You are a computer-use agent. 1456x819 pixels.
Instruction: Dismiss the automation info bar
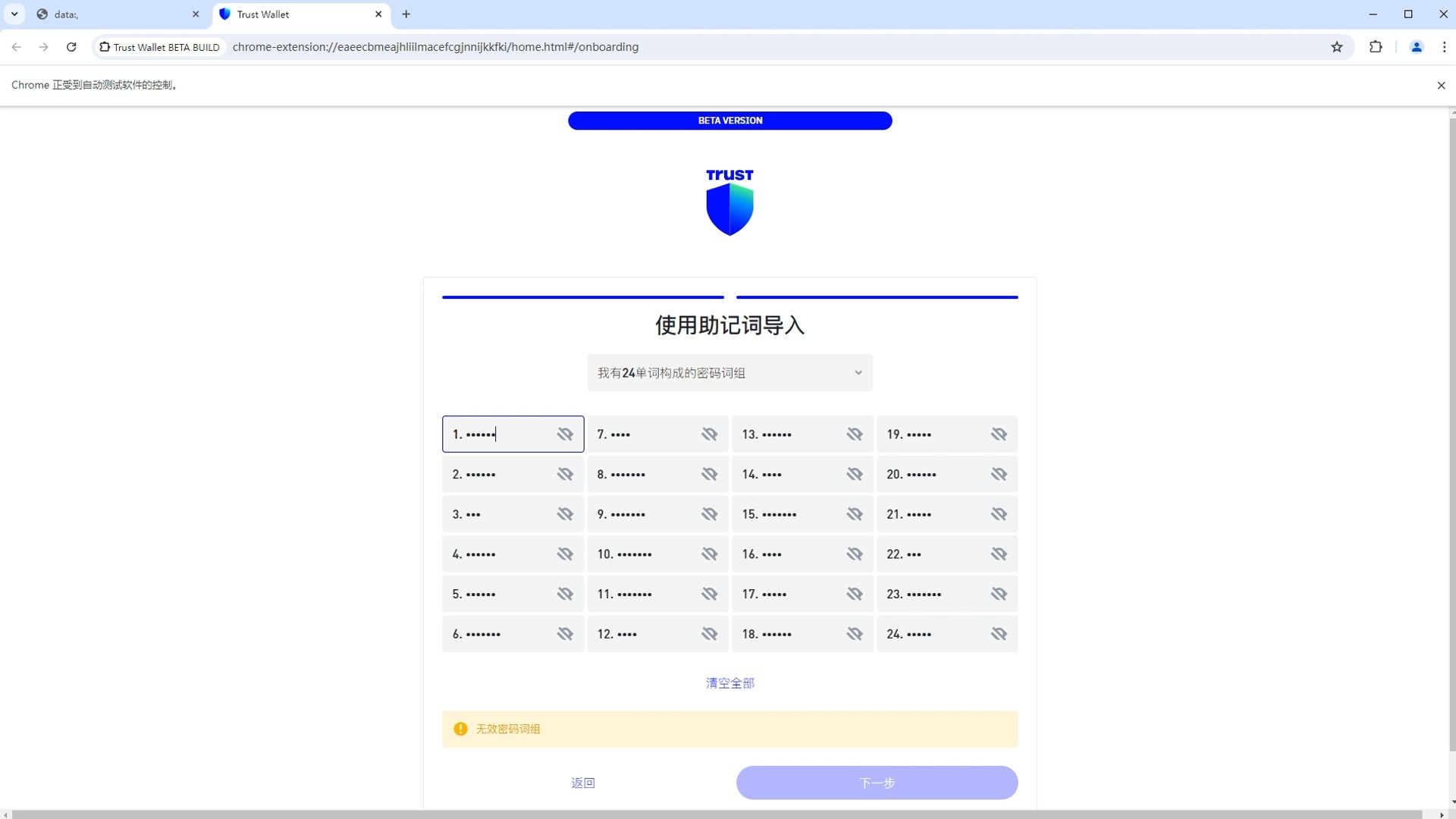point(1441,86)
